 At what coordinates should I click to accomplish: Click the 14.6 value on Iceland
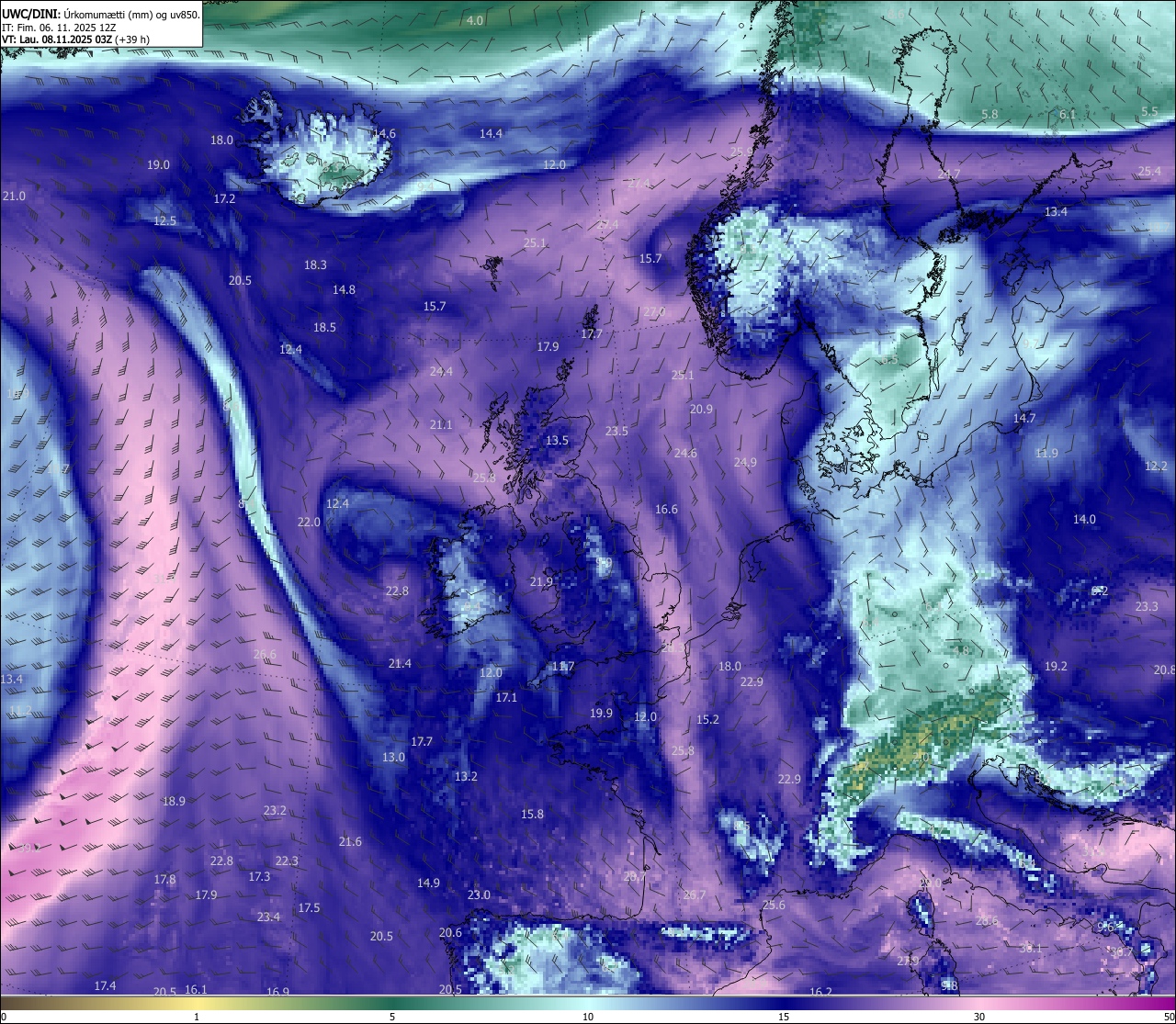[384, 133]
